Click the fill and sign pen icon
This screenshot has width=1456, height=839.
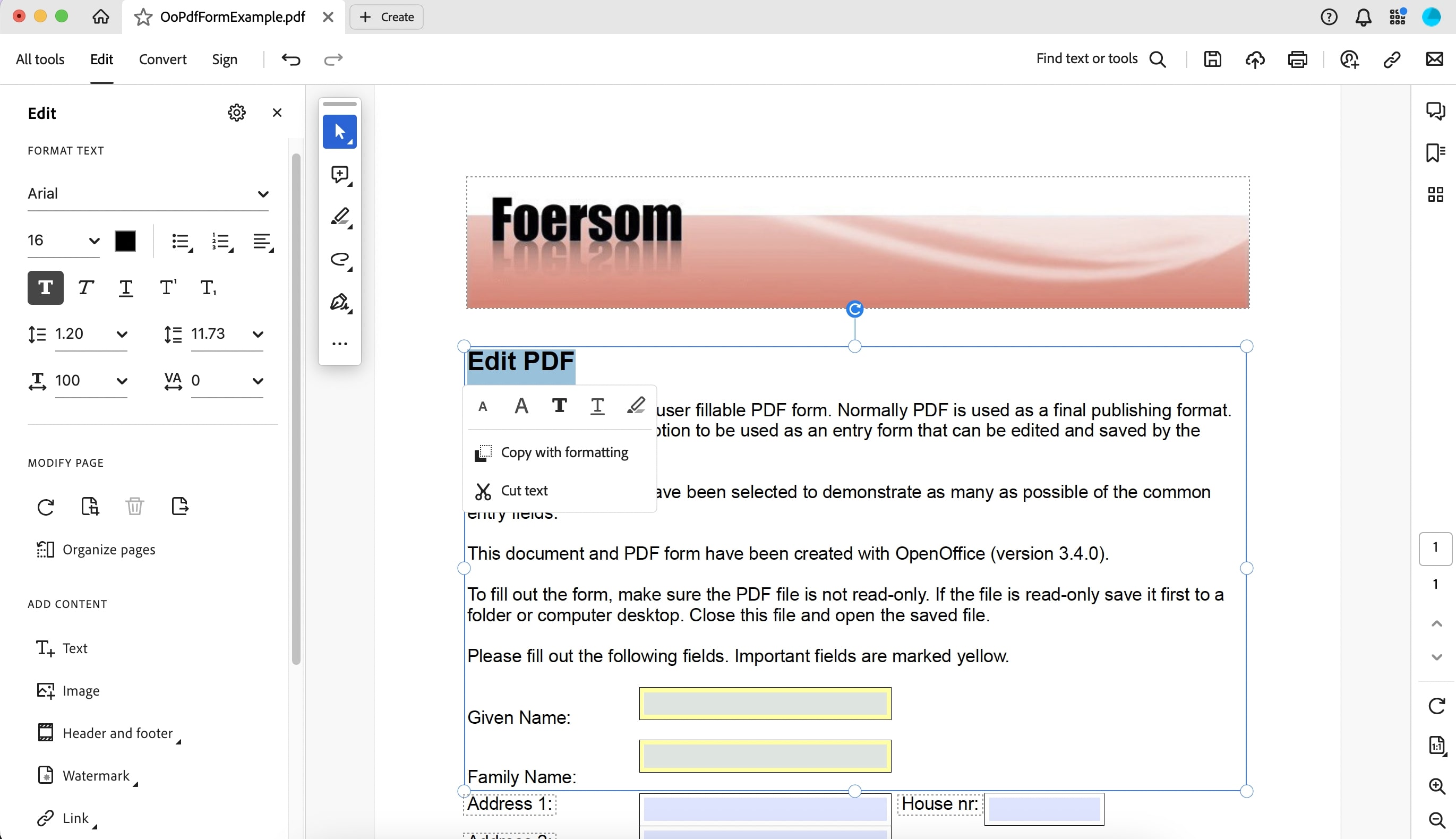pos(340,302)
